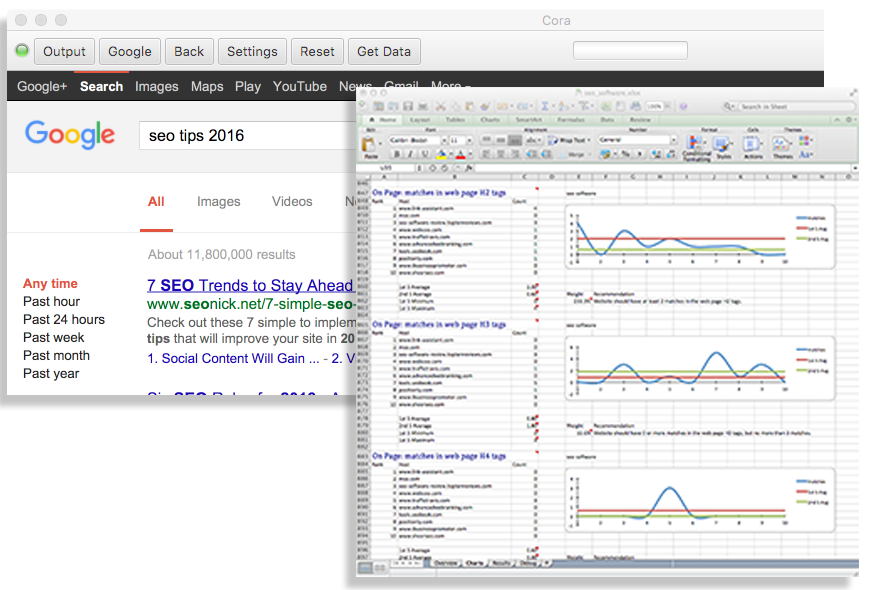Image resolution: width=880 pixels, height=590 pixels.
Task: Click the Themes icon in Excel ribbon
Action: point(781,144)
